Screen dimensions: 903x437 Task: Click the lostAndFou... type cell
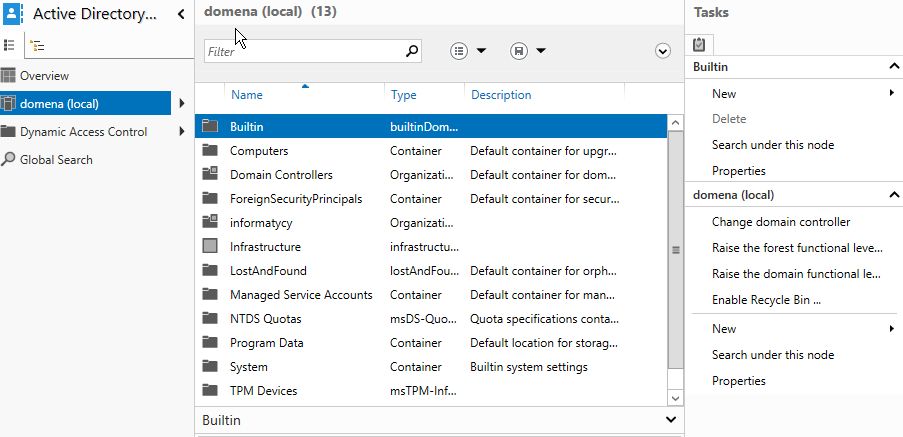(424, 271)
